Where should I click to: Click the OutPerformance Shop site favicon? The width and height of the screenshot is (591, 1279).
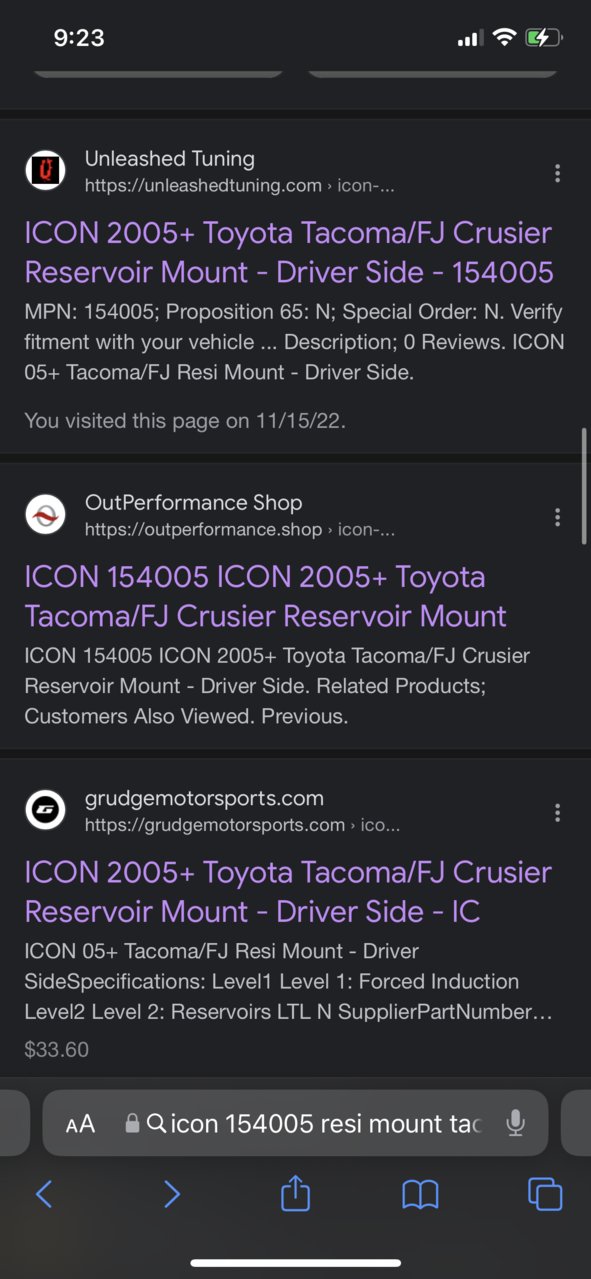[x=45, y=515]
